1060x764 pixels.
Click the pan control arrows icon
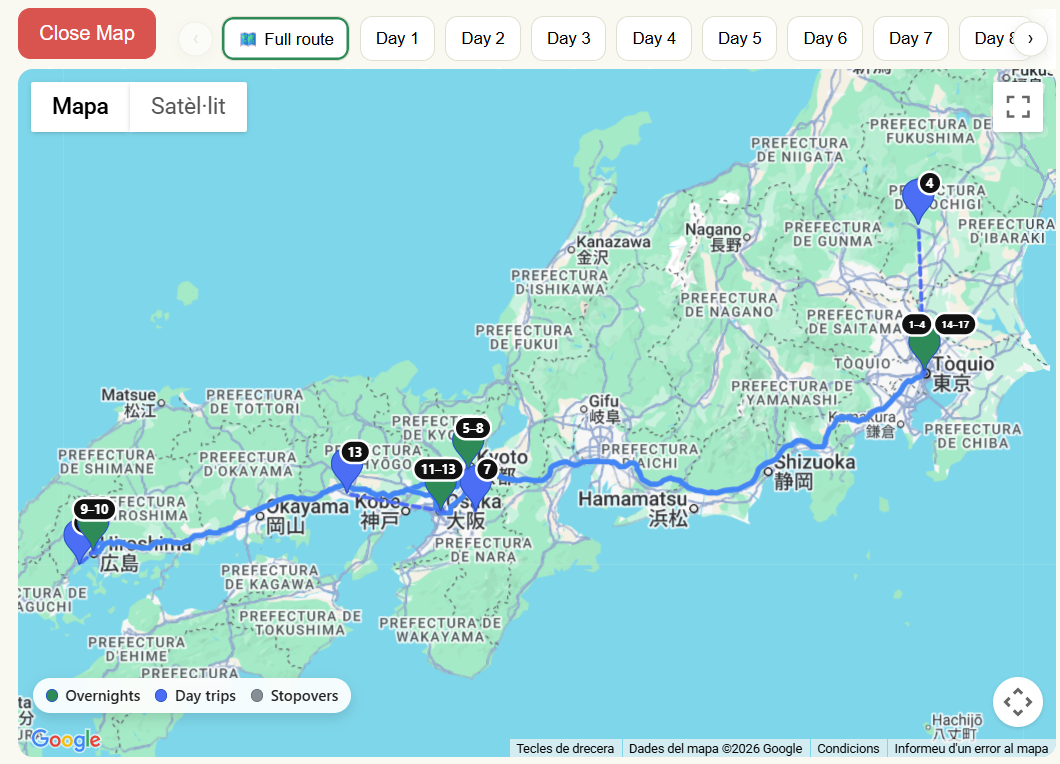pos(1017,702)
